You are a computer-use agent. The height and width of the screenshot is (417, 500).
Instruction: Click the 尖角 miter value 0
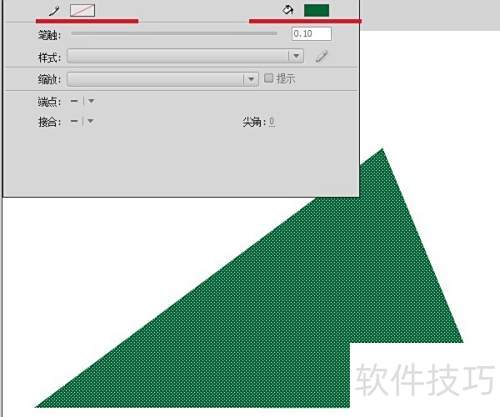click(272, 122)
